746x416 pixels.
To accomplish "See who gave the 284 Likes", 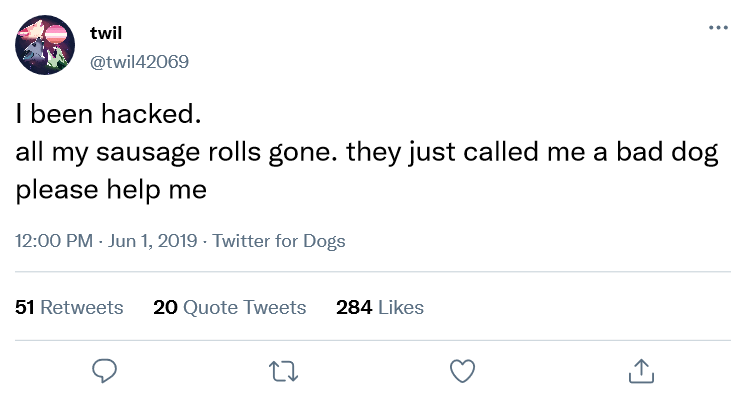I will tap(380, 307).
